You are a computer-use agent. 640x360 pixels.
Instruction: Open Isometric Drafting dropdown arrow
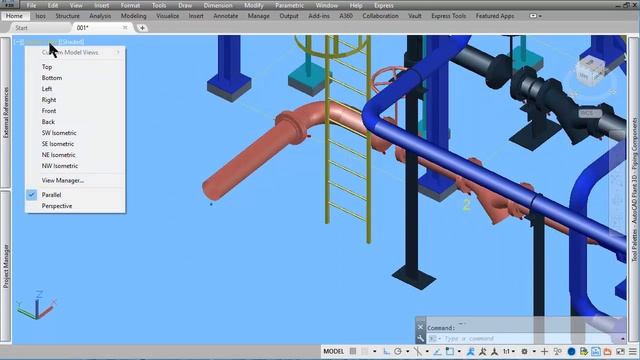pos(427,351)
